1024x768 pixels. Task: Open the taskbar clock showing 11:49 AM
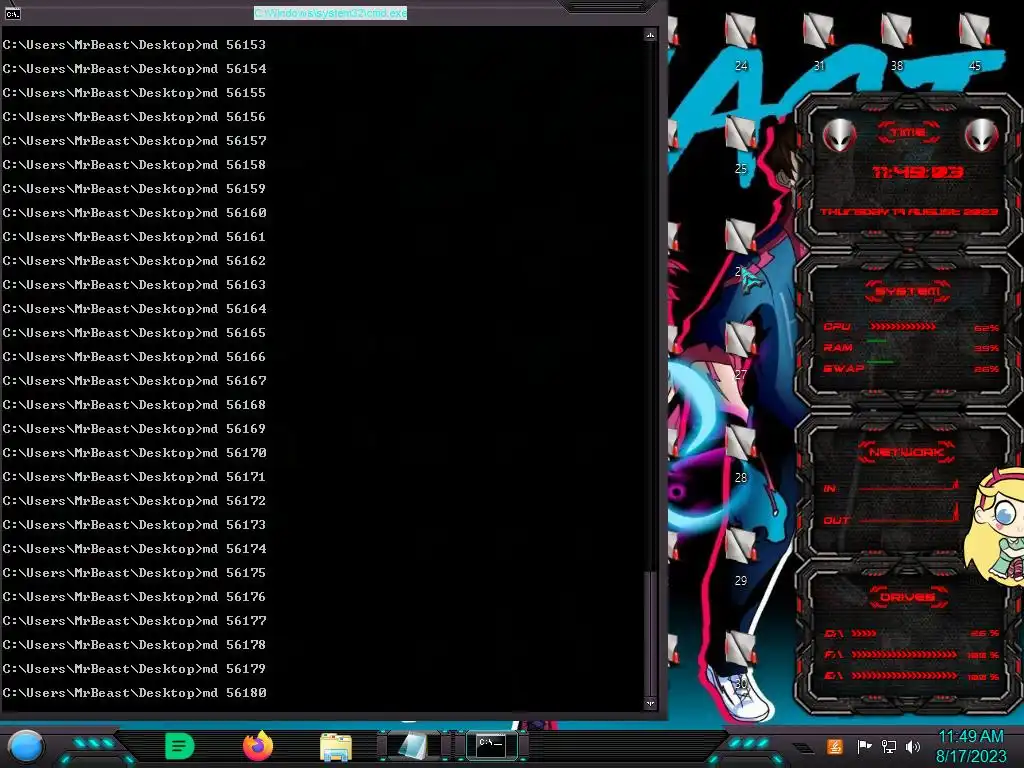(x=970, y=737)
